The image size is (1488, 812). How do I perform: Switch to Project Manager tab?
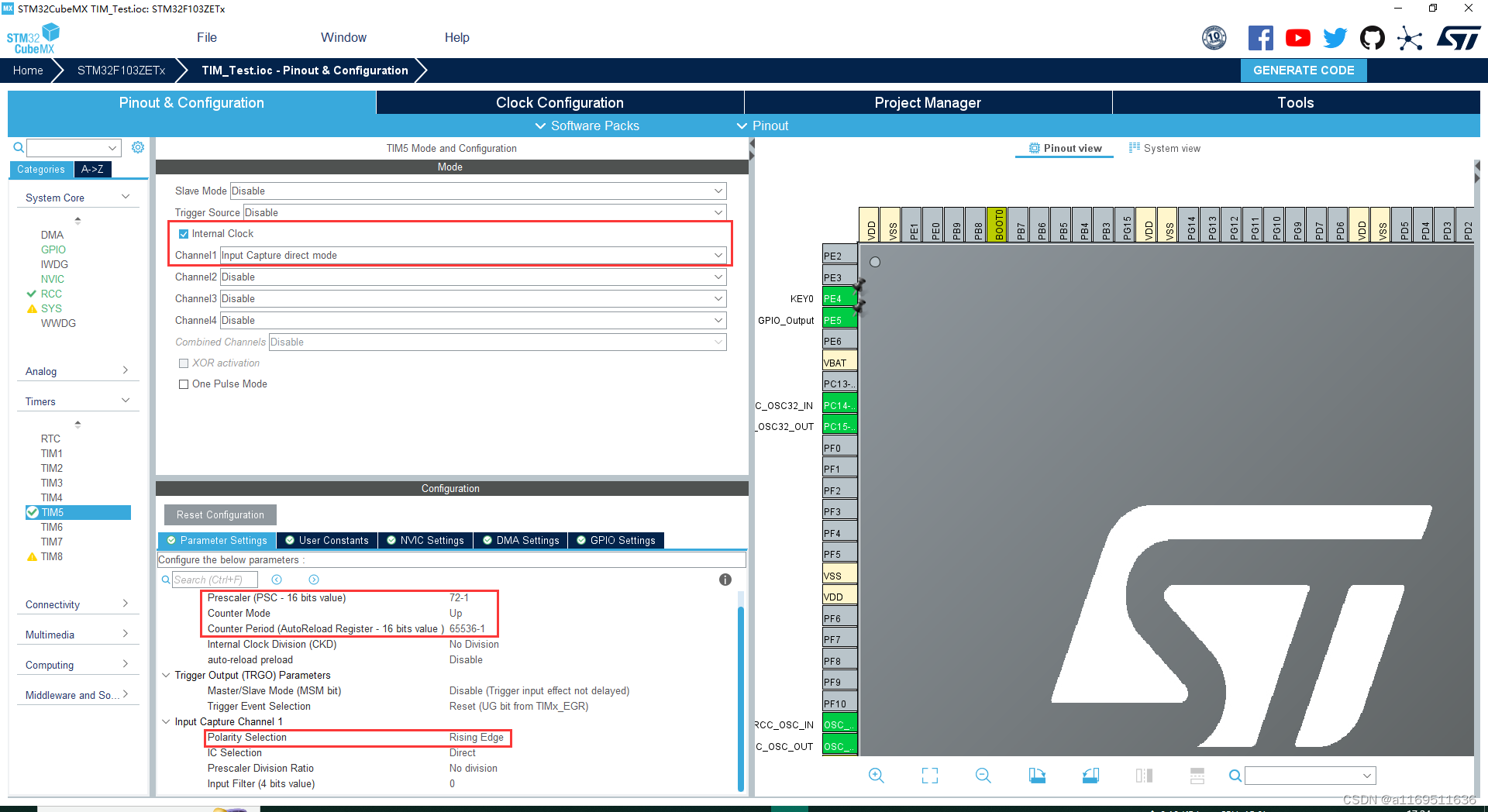[928, 102]
